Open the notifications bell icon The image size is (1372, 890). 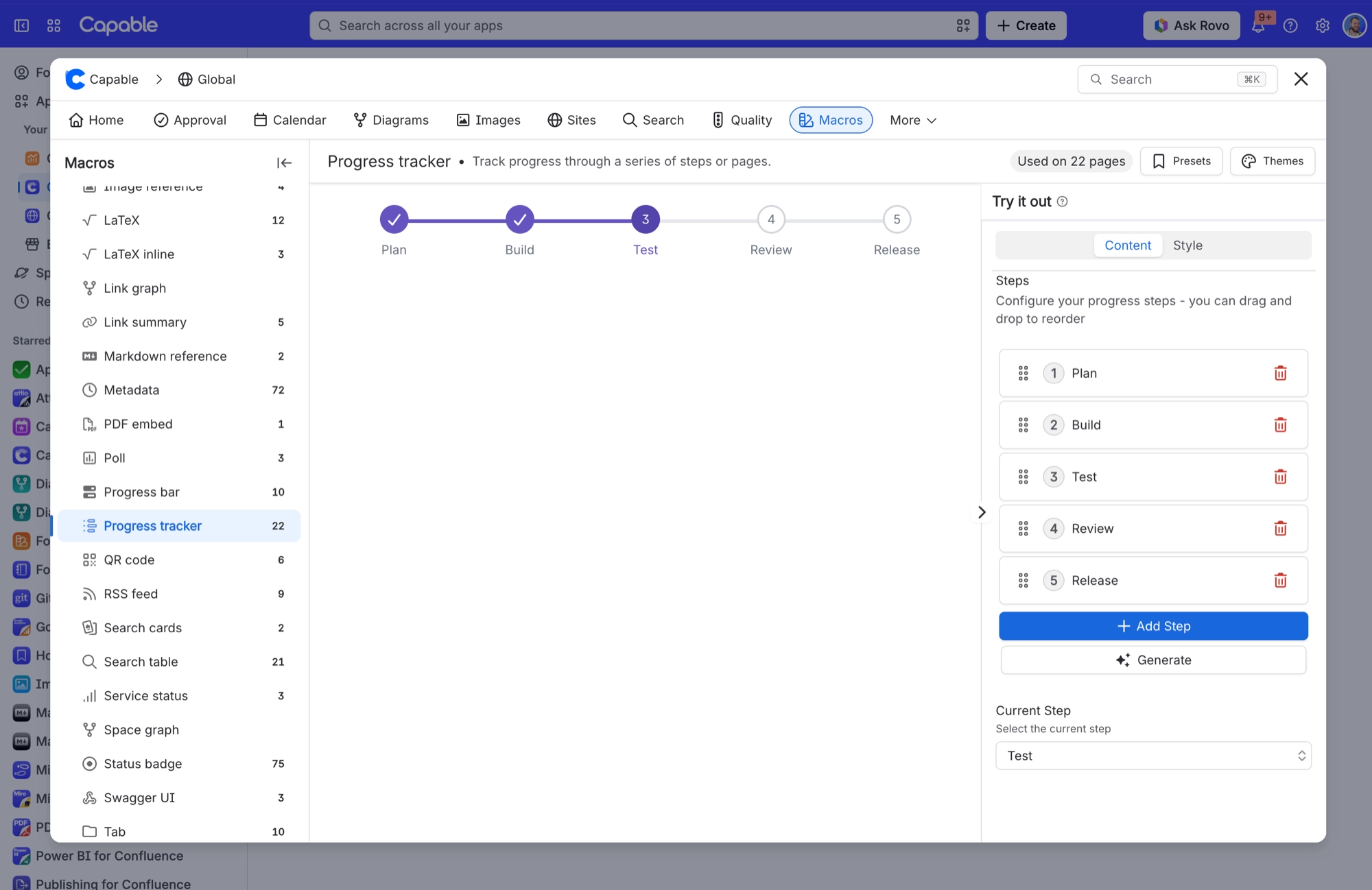pyautogui.click(x=1258, y=25)
